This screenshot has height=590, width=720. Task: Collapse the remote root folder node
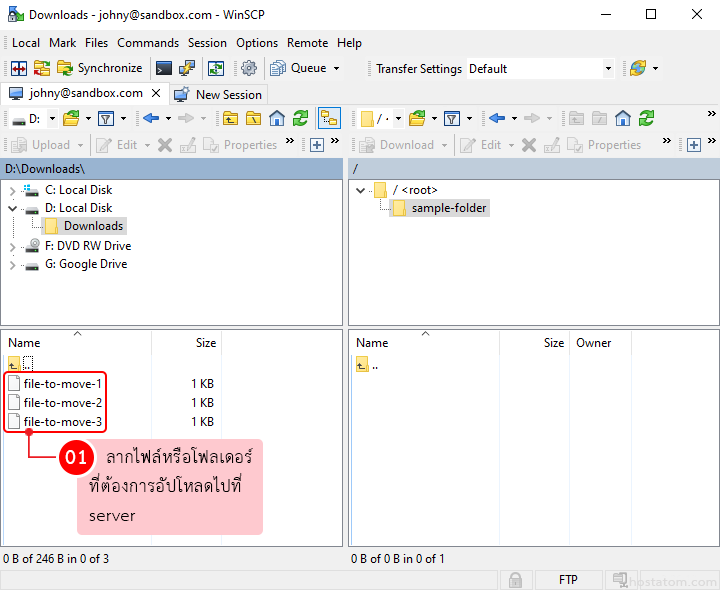point(359,190)
